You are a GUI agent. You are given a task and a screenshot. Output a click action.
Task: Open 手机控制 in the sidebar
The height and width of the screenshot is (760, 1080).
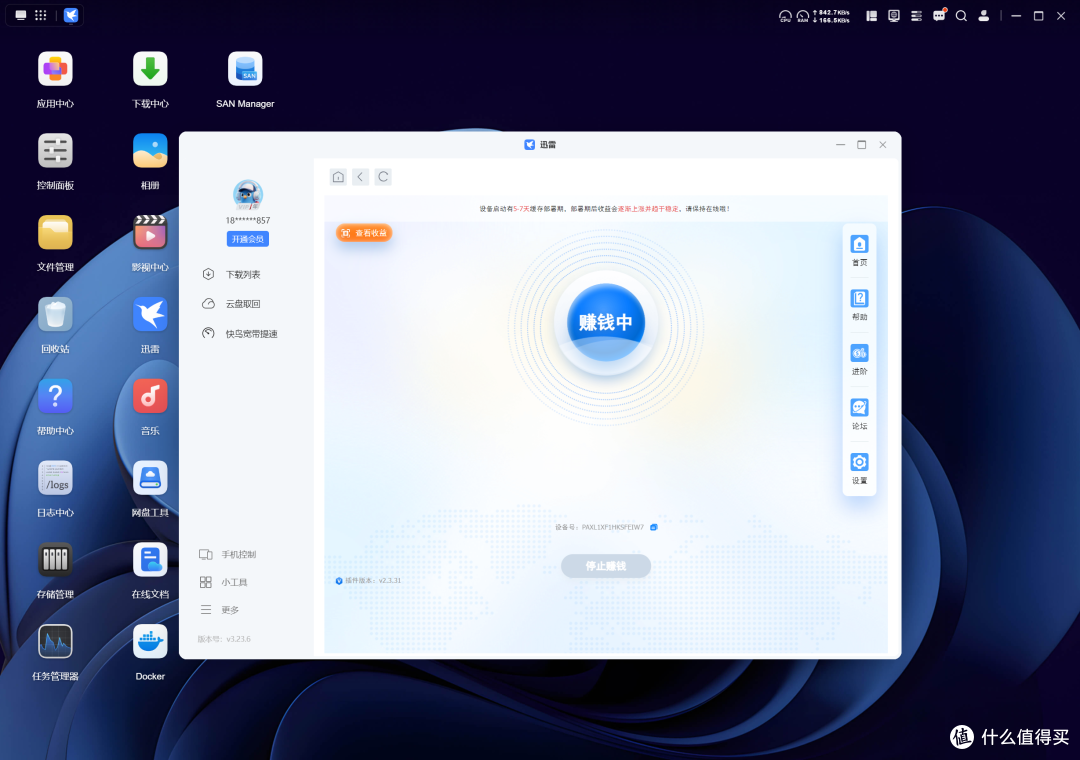click(227, 555)
